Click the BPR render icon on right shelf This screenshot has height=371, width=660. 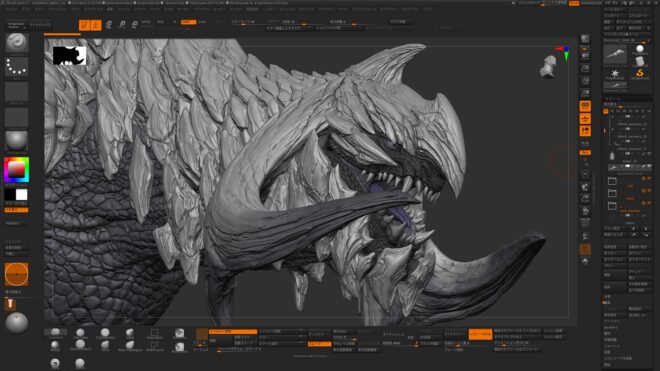[x=585, y=39]
